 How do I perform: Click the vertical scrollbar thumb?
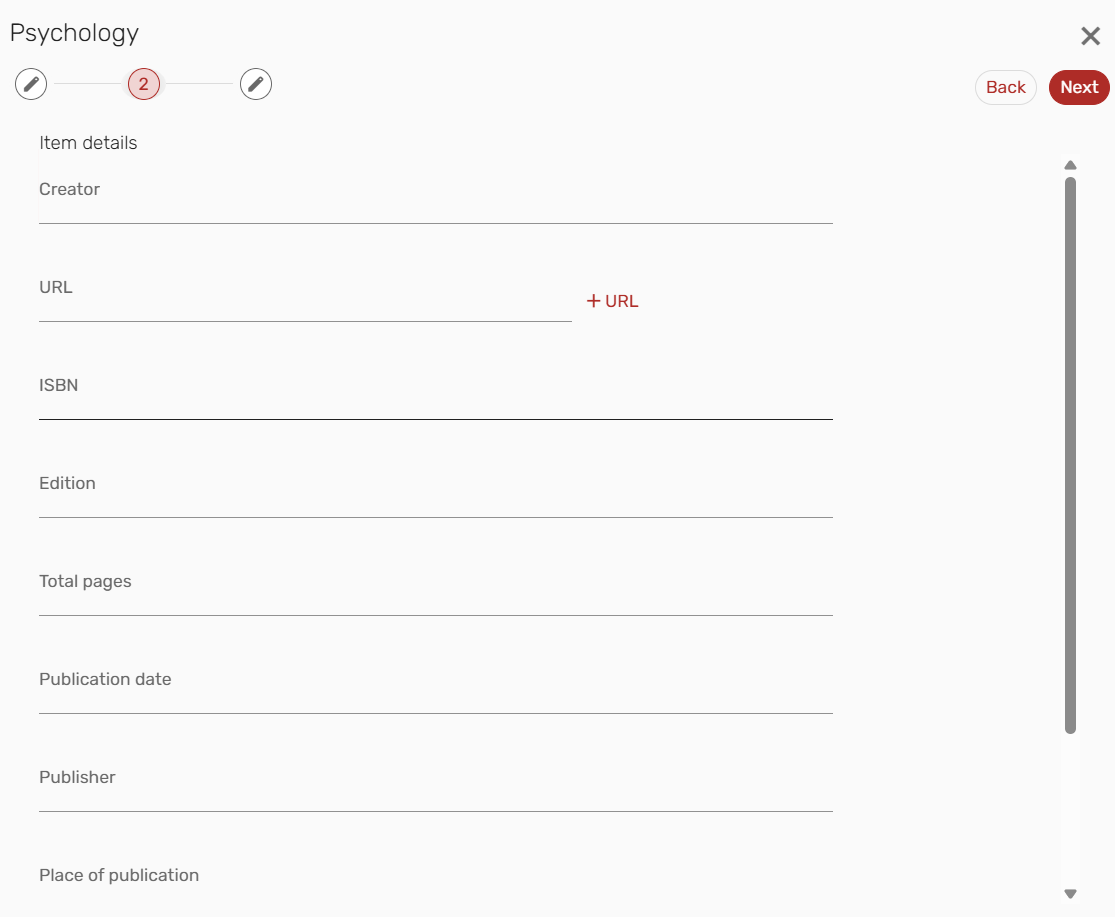click(x=1070, y=455)
